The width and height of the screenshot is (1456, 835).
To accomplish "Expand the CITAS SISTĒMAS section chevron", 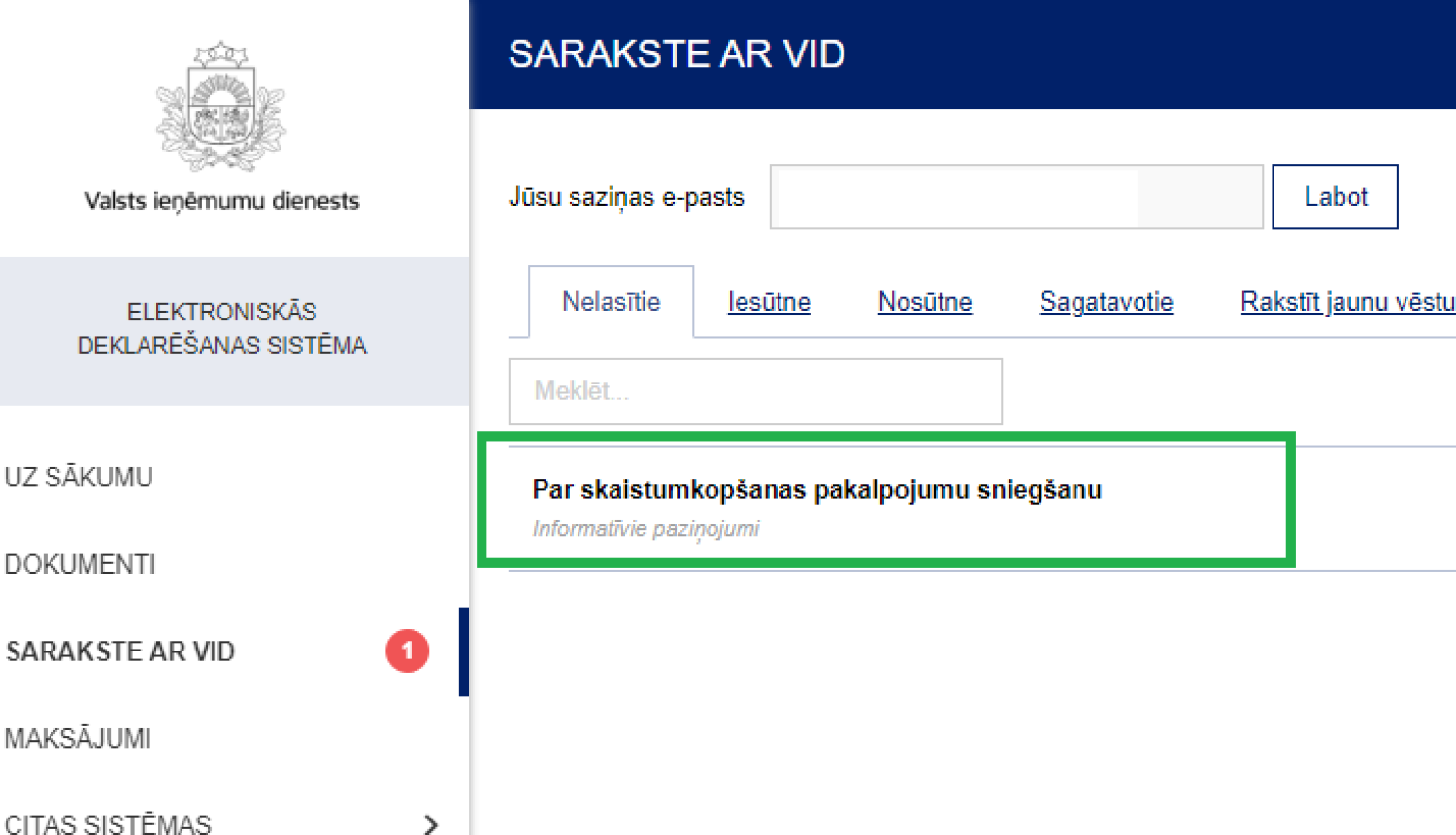I will click(x=430, y=823).
